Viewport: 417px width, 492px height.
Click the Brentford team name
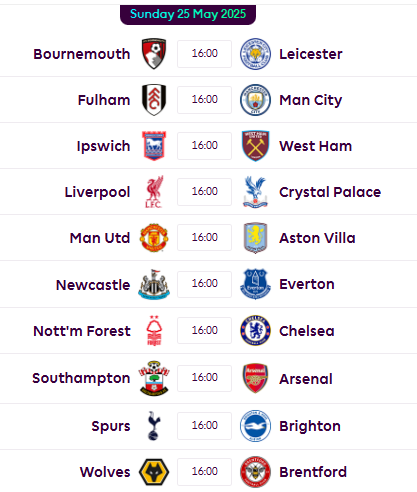point(313,472)
